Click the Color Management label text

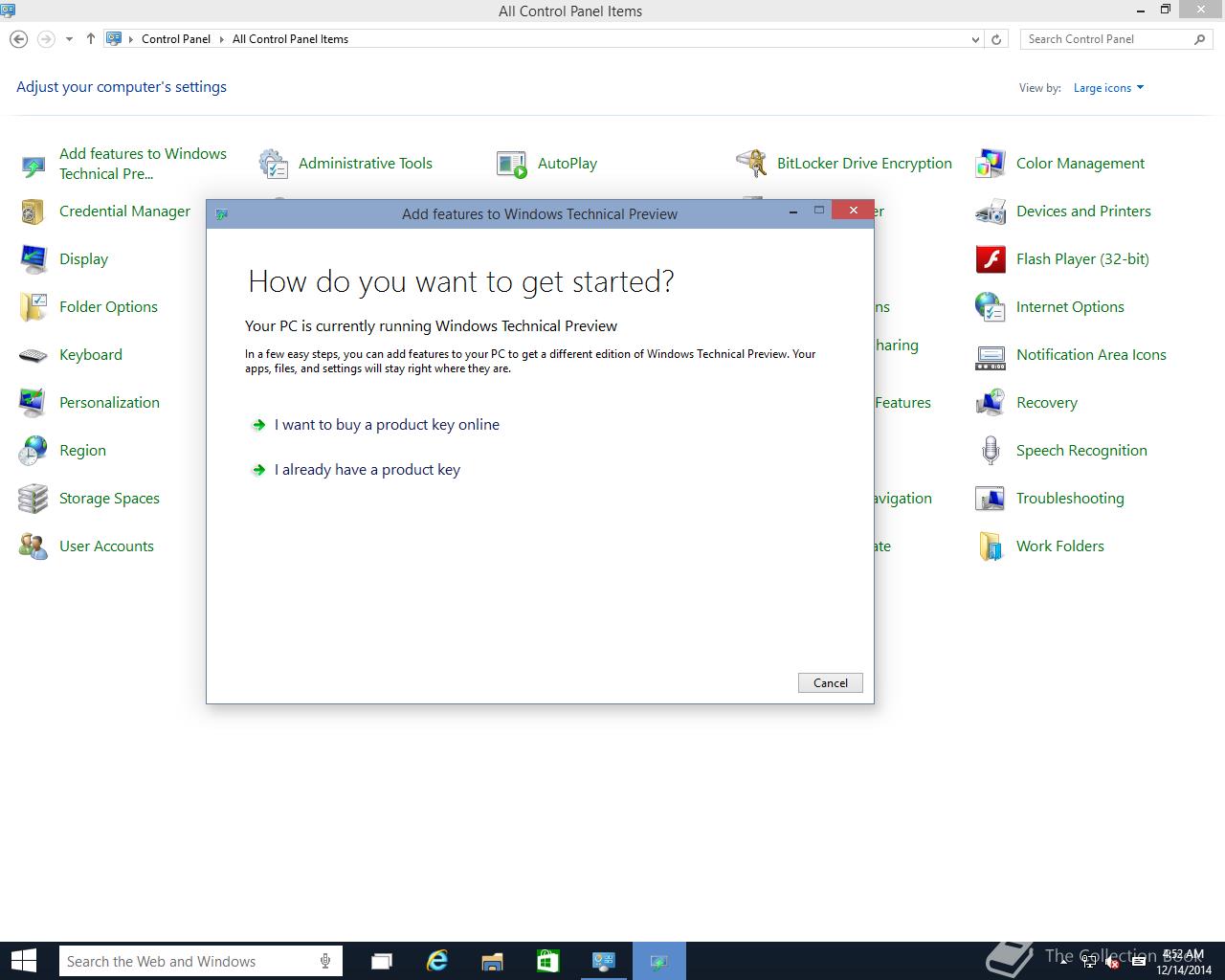pos(1080,164)
